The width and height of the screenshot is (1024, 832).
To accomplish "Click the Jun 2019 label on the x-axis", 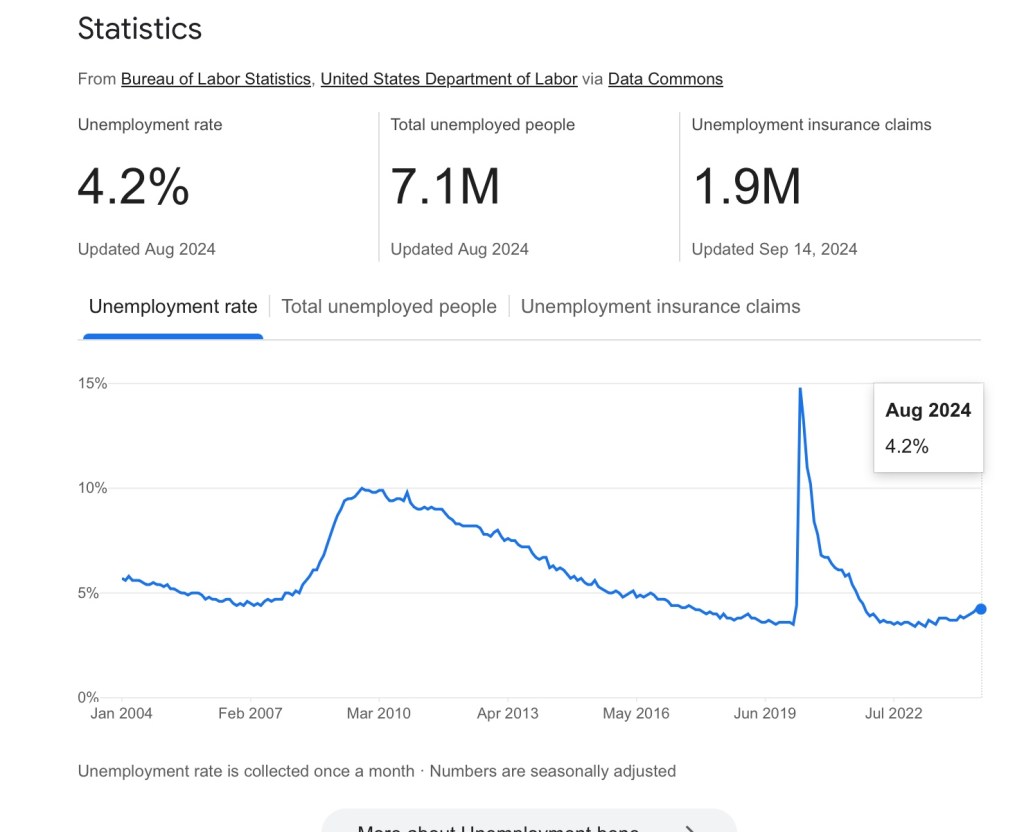I will pos(764,713).
